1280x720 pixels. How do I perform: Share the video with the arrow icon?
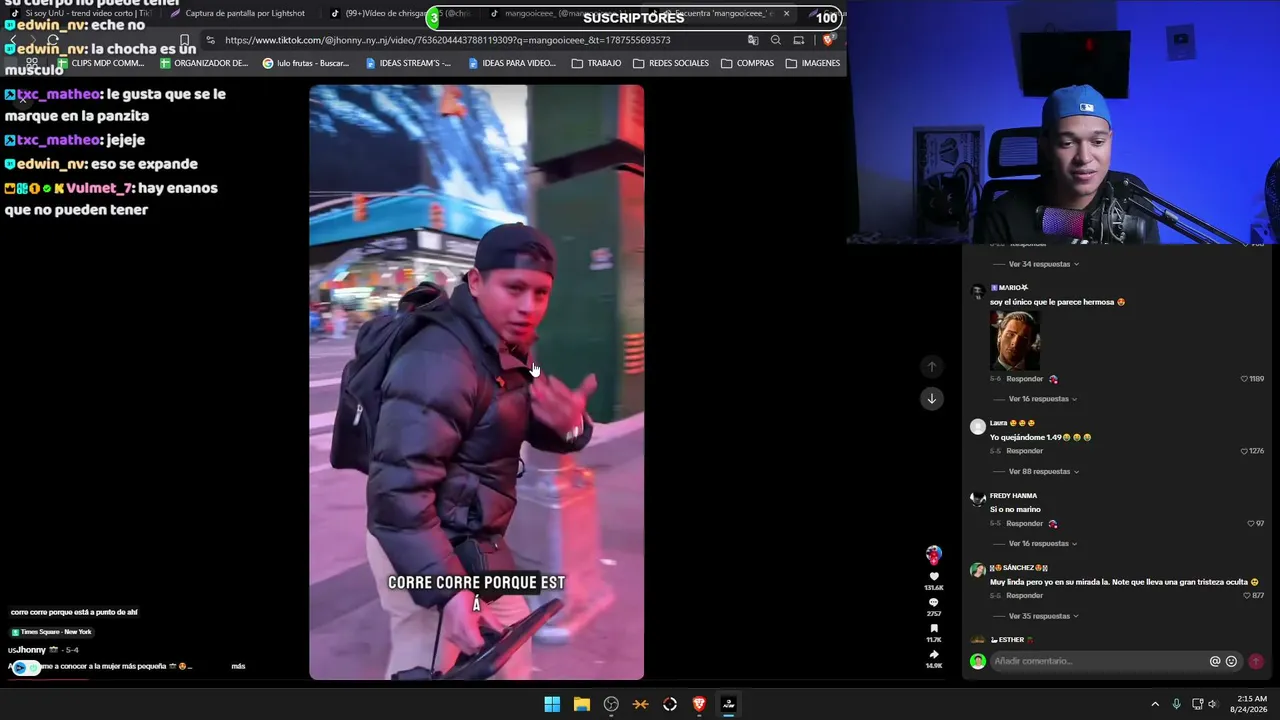click(x=934, y=654)
